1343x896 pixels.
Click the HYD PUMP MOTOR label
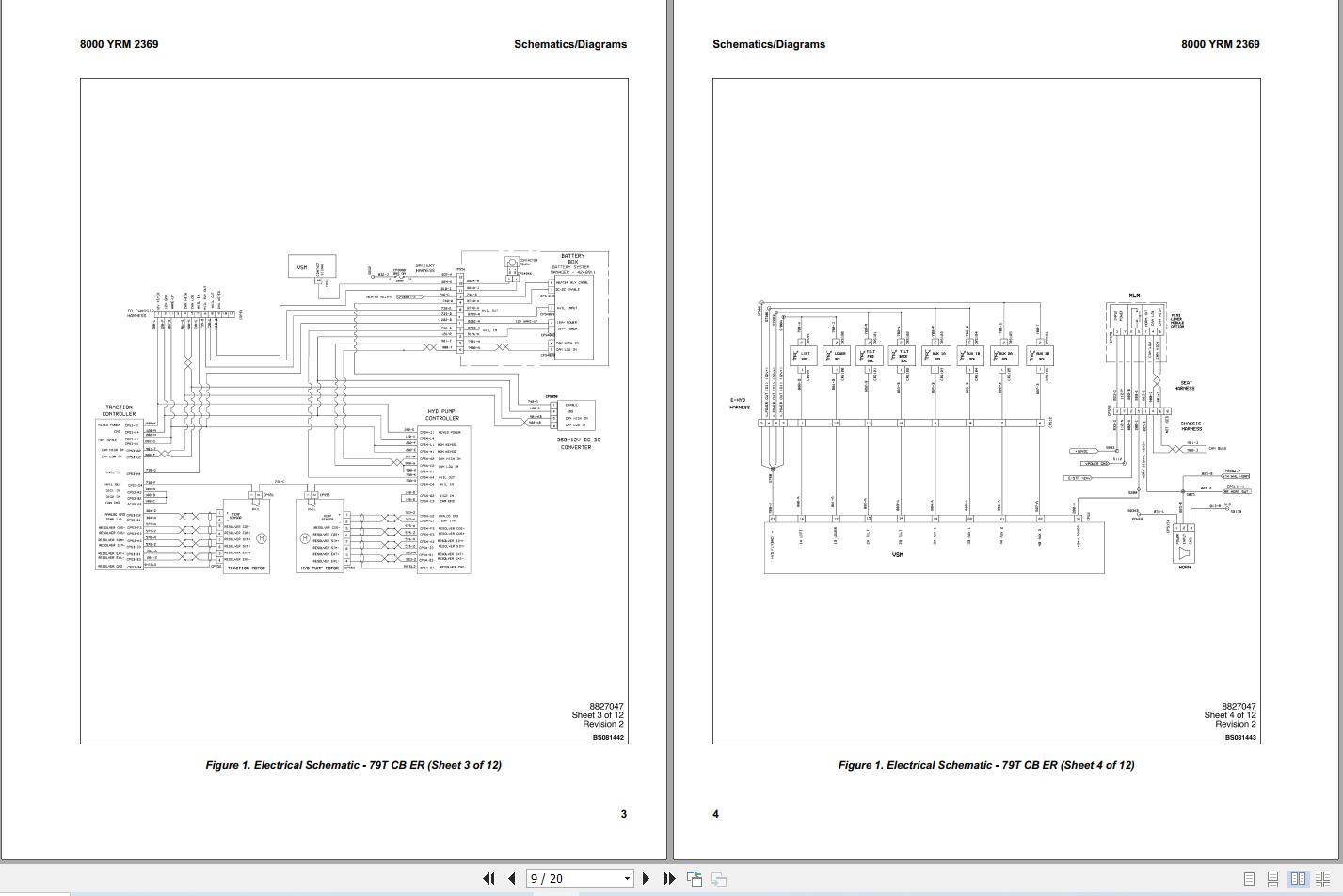pos(320,568)
